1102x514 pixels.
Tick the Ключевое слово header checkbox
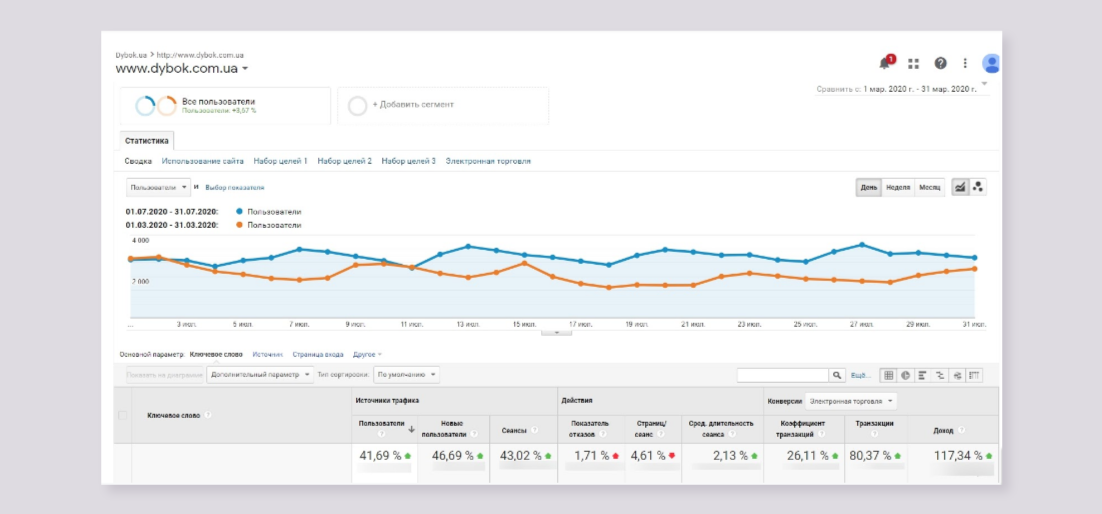coord(124,415)
